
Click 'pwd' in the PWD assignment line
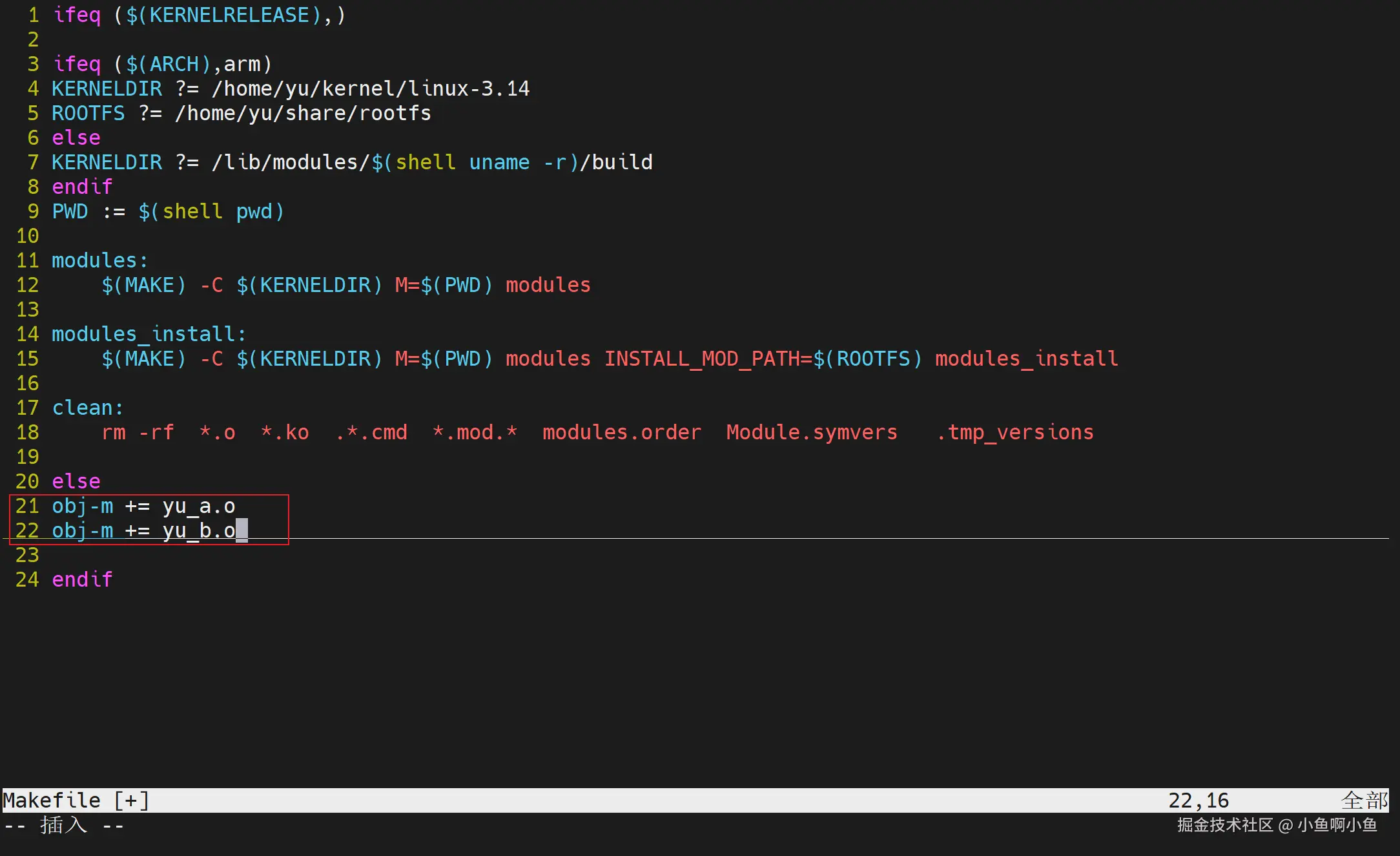254,211
